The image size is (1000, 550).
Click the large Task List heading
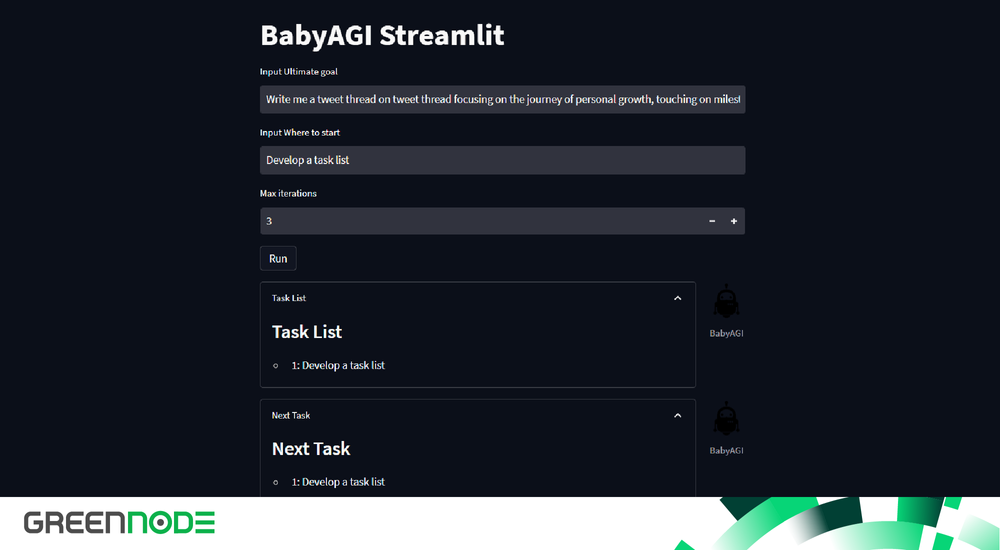(x=307, y=332)
